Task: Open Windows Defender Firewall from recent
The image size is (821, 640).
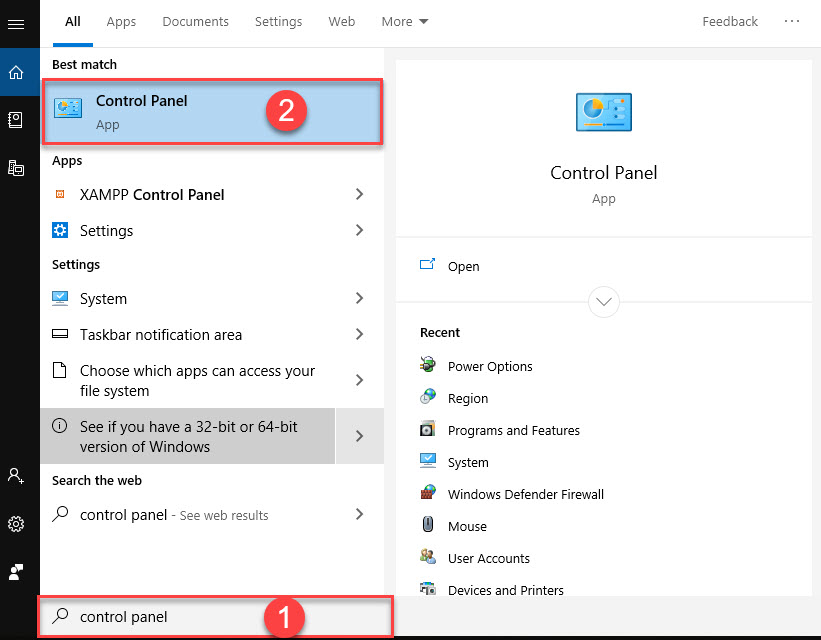Action: tap(526, 494)
